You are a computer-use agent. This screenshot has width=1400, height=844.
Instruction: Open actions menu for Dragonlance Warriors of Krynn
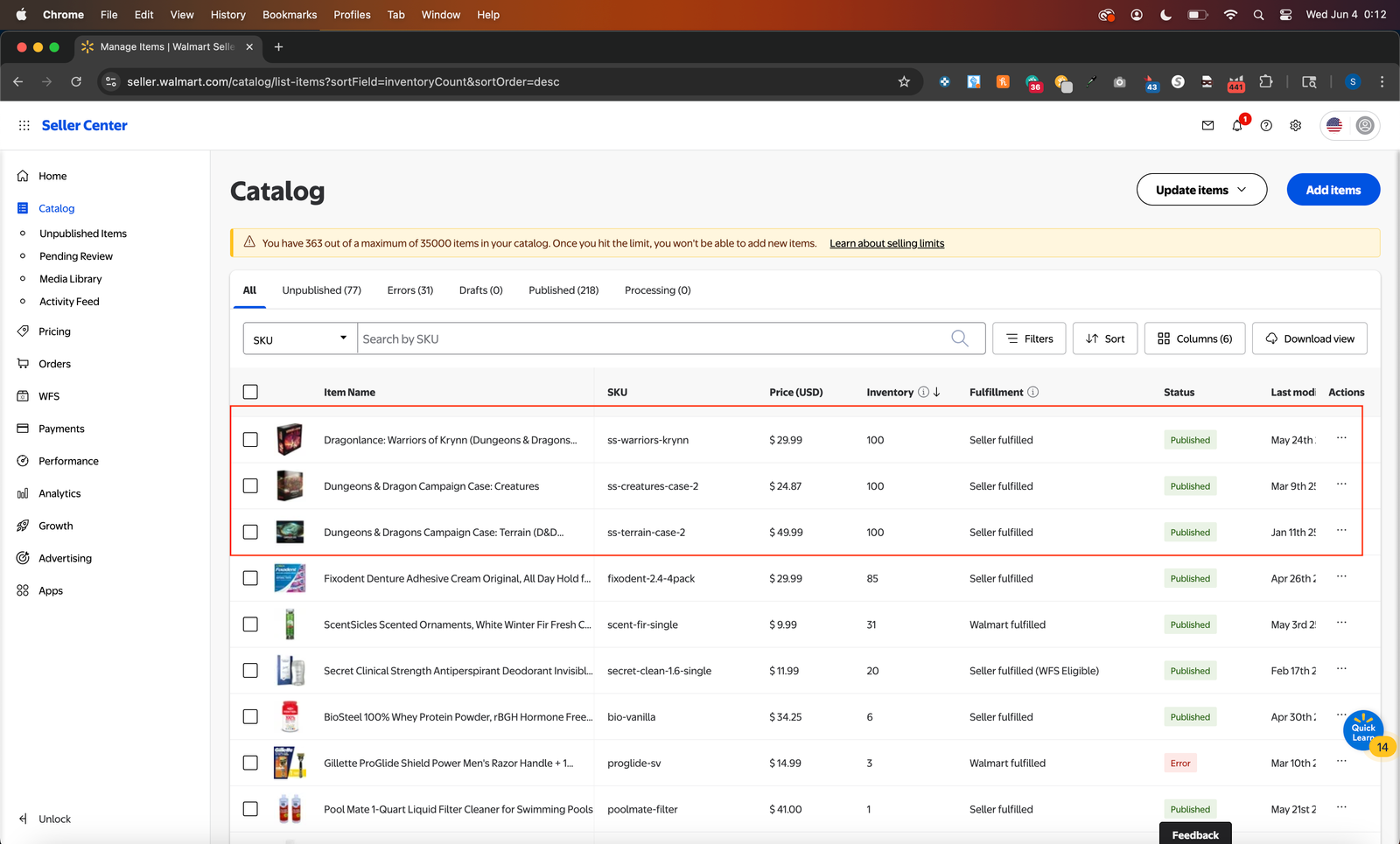pos(1341,438)
